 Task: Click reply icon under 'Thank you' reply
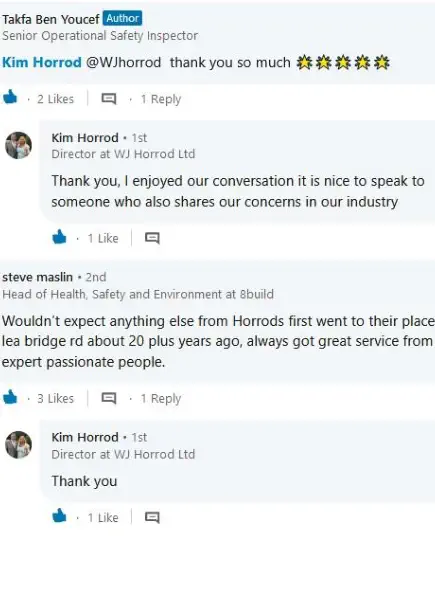coord(152,518)
